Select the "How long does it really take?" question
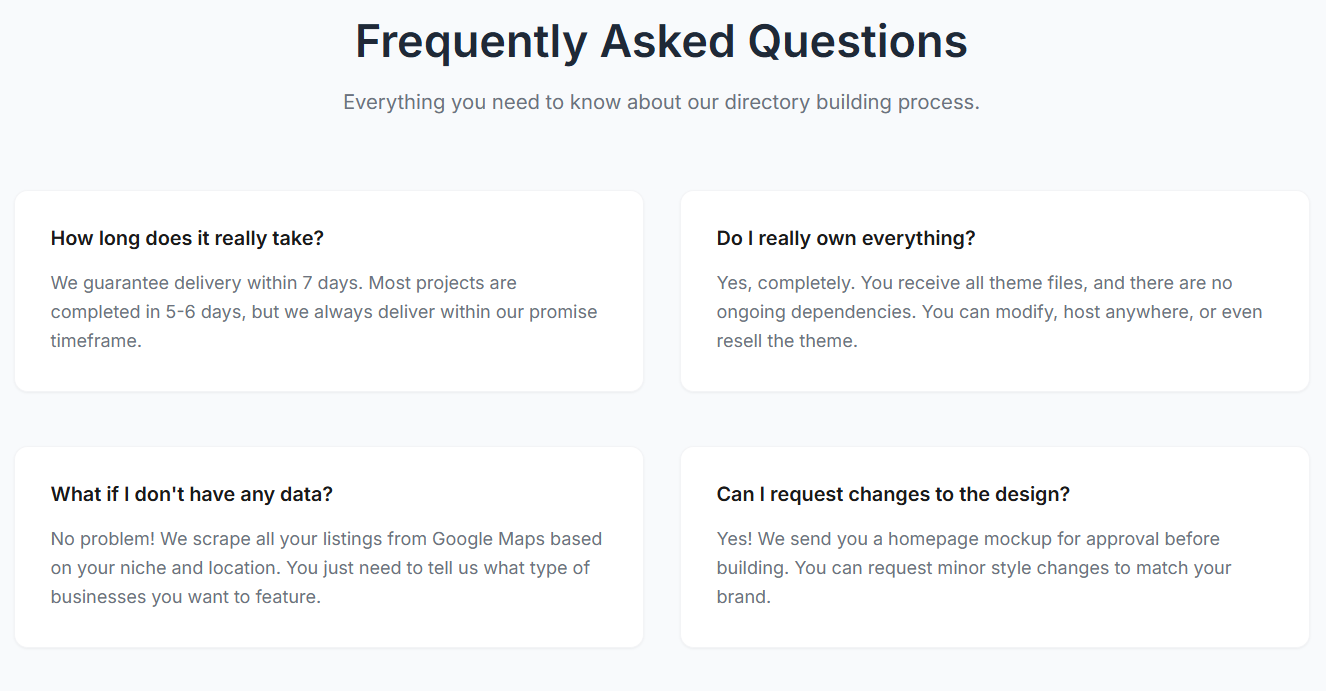The image size is (1326, 691). (187, 238)
